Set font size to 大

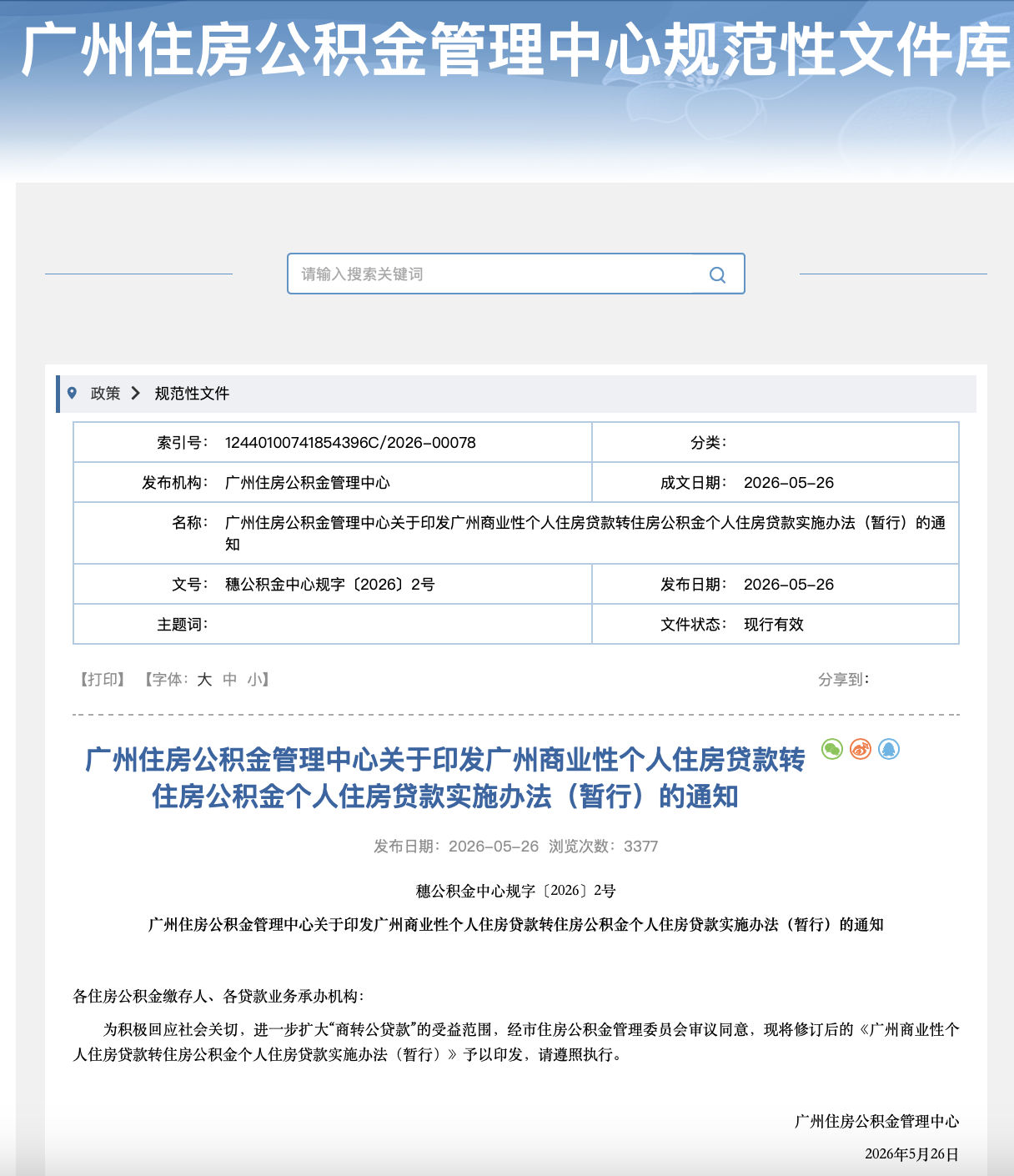pyautogui.click(x=204, y=680)
